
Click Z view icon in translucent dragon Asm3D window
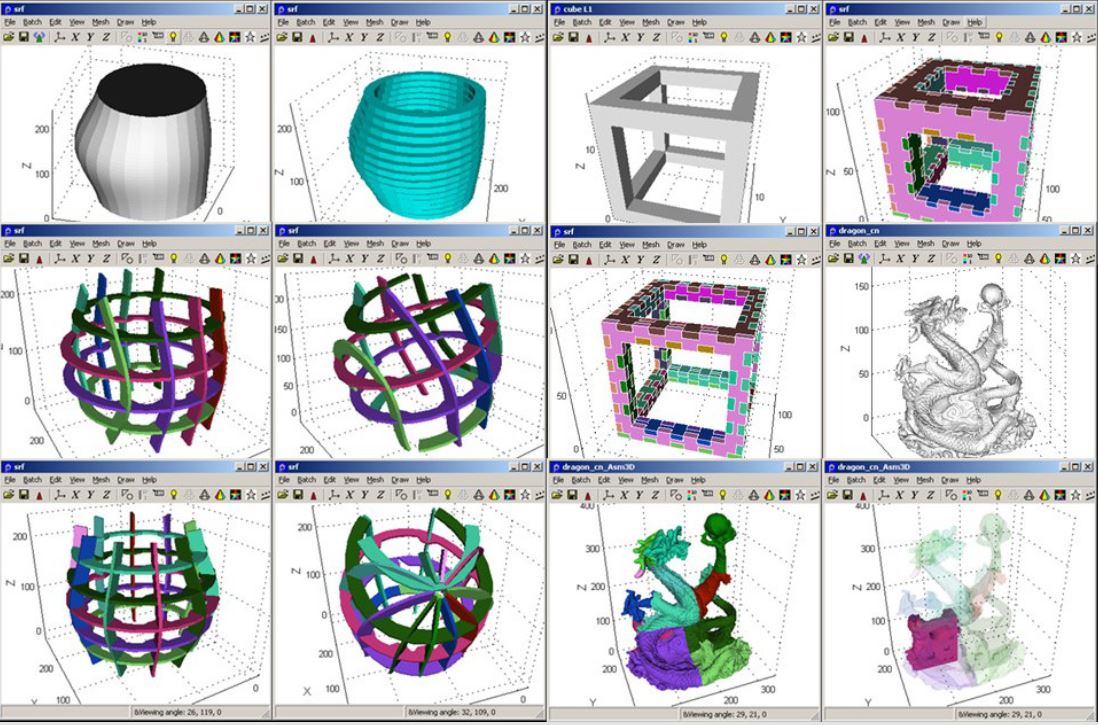point(931,495)
